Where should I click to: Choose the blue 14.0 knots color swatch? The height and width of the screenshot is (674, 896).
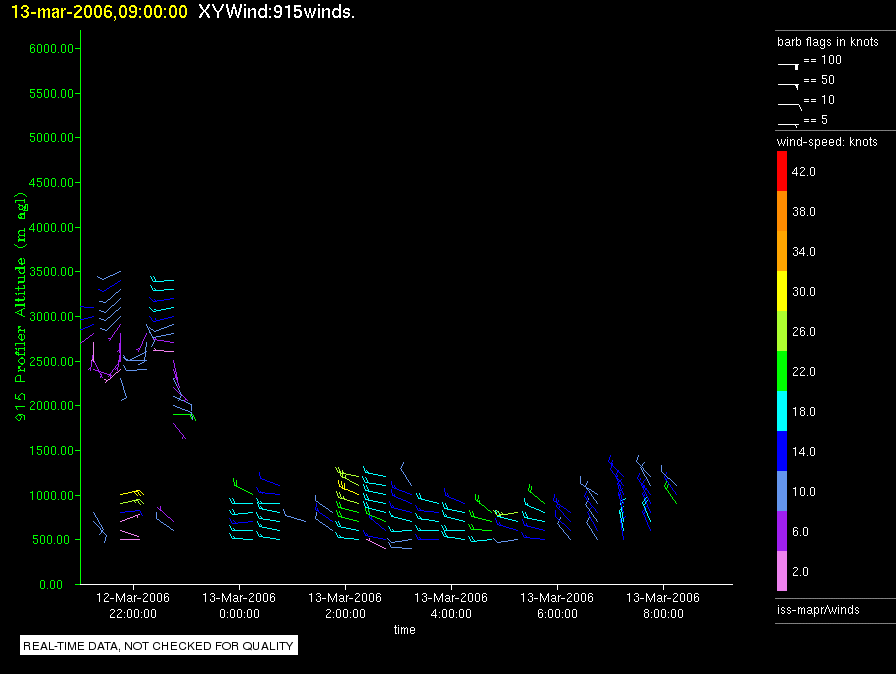coord(783,452)
